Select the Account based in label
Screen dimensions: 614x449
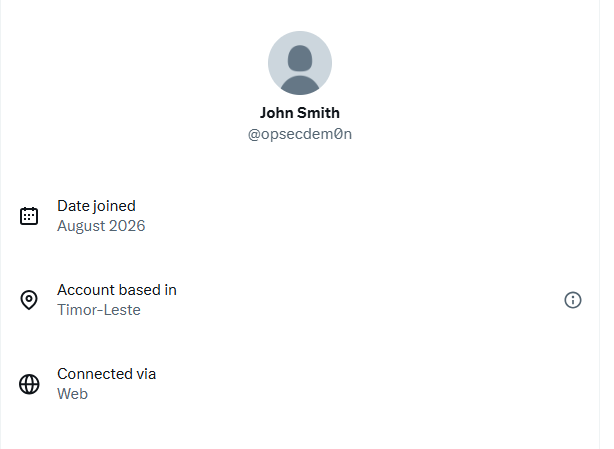117,290
